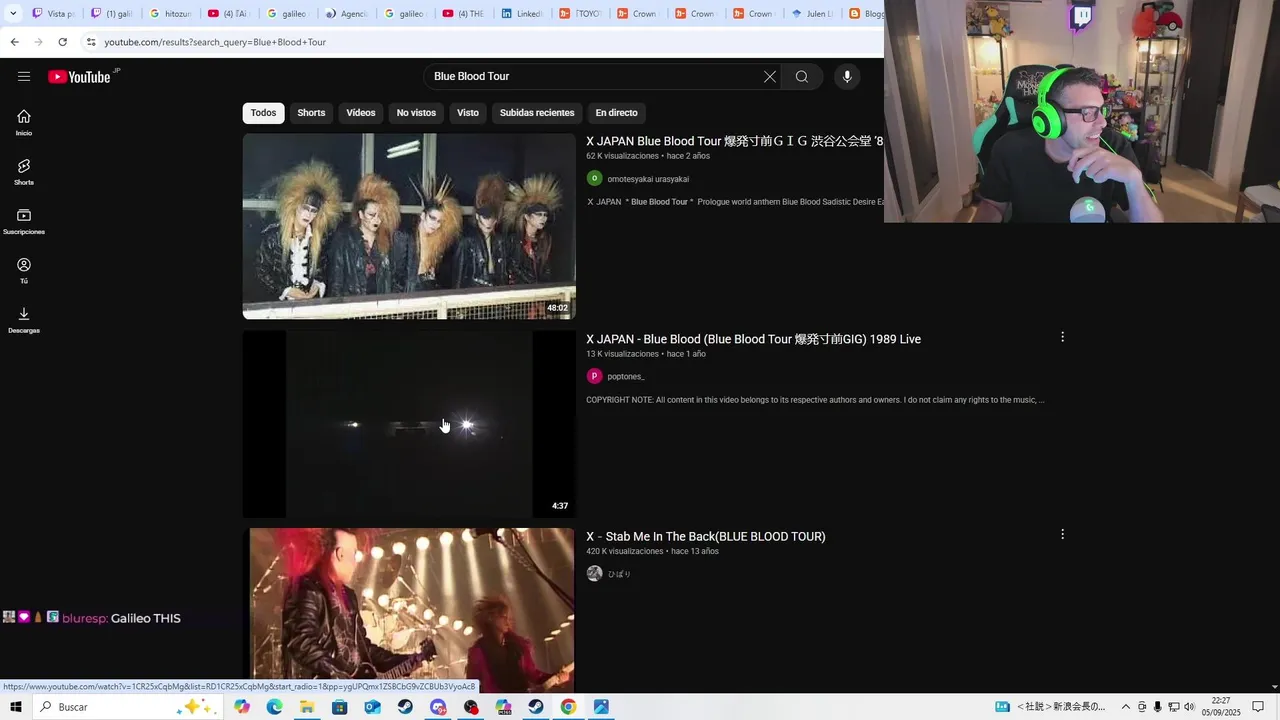
Task: Filter results by Shorts chip
Action: click(x=311, y=113)
